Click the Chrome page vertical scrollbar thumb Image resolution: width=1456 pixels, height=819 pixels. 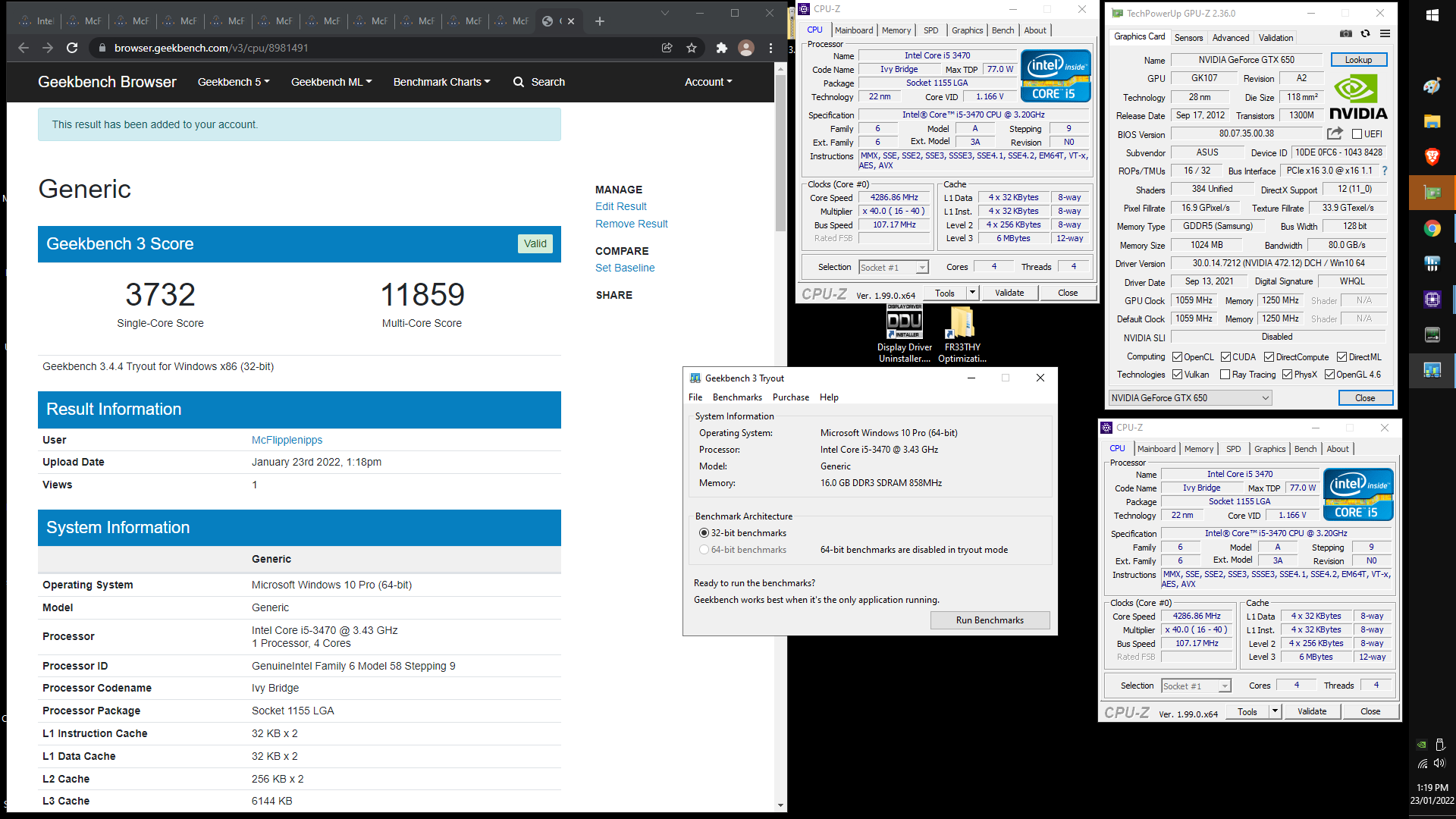(x=780, y=153)
